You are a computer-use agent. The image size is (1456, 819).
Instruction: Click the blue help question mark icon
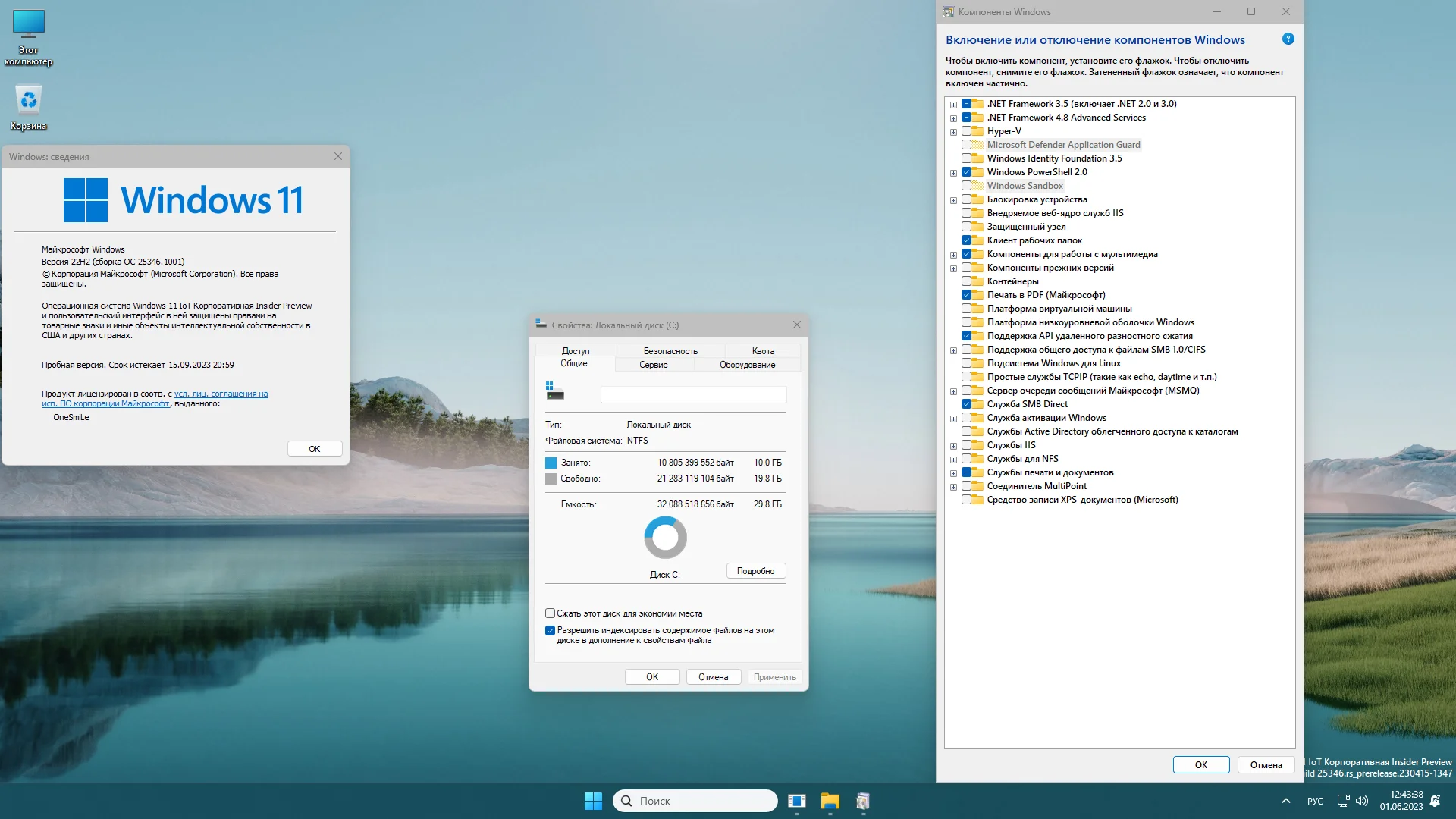tap(1288, 39)
